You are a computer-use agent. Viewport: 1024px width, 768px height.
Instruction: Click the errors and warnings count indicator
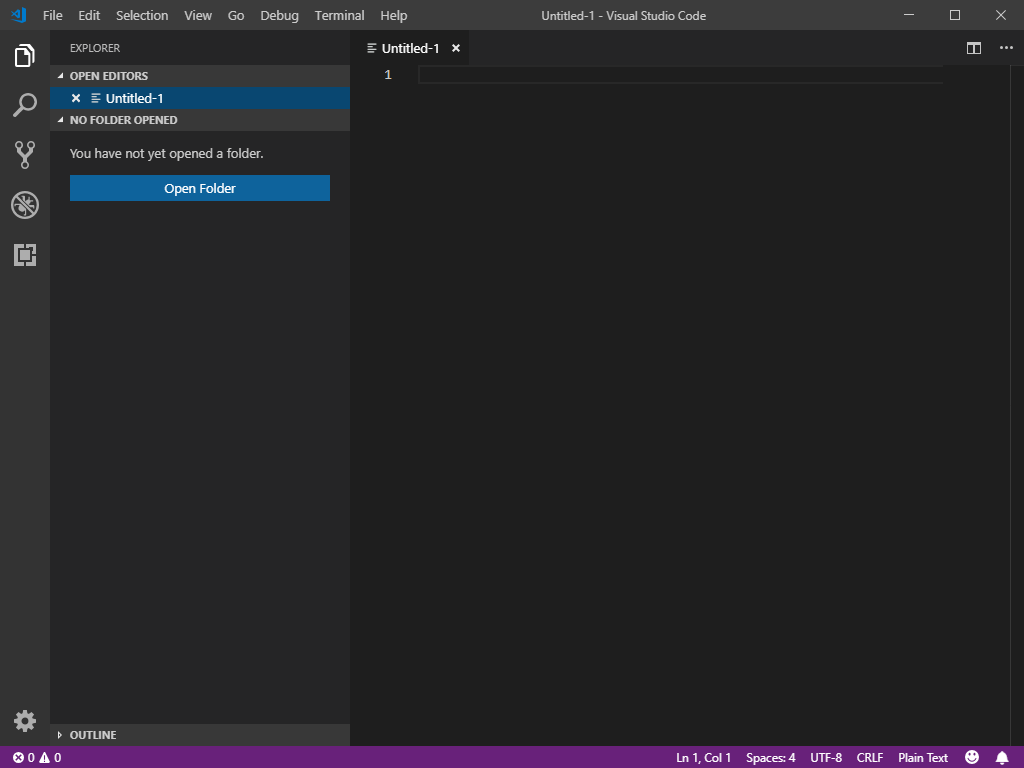pos(37,758)
